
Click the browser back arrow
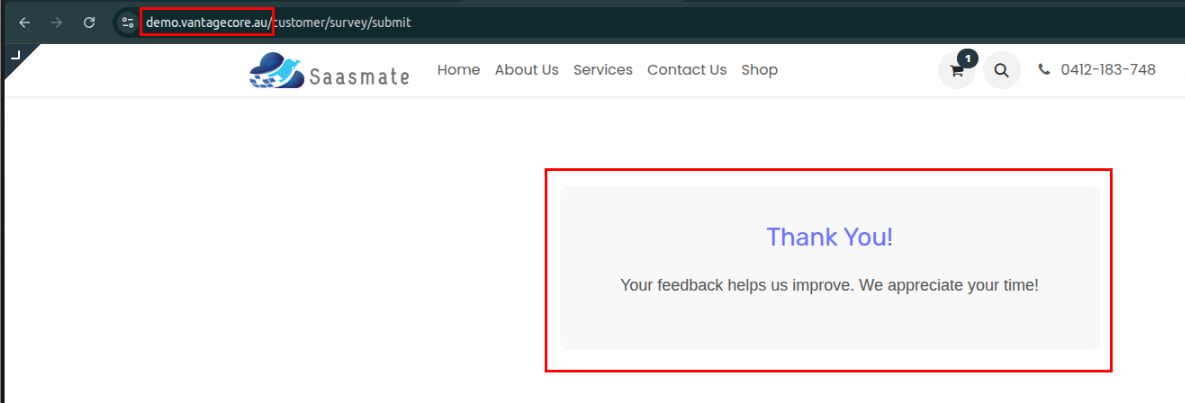(x=25, y=22)
